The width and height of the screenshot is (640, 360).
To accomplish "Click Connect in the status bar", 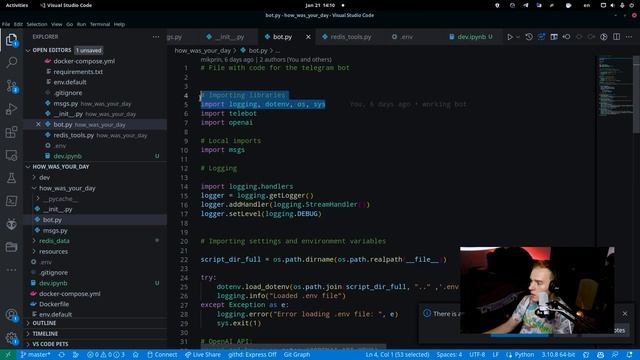I will pyautogui.click(x=162, y=355).
